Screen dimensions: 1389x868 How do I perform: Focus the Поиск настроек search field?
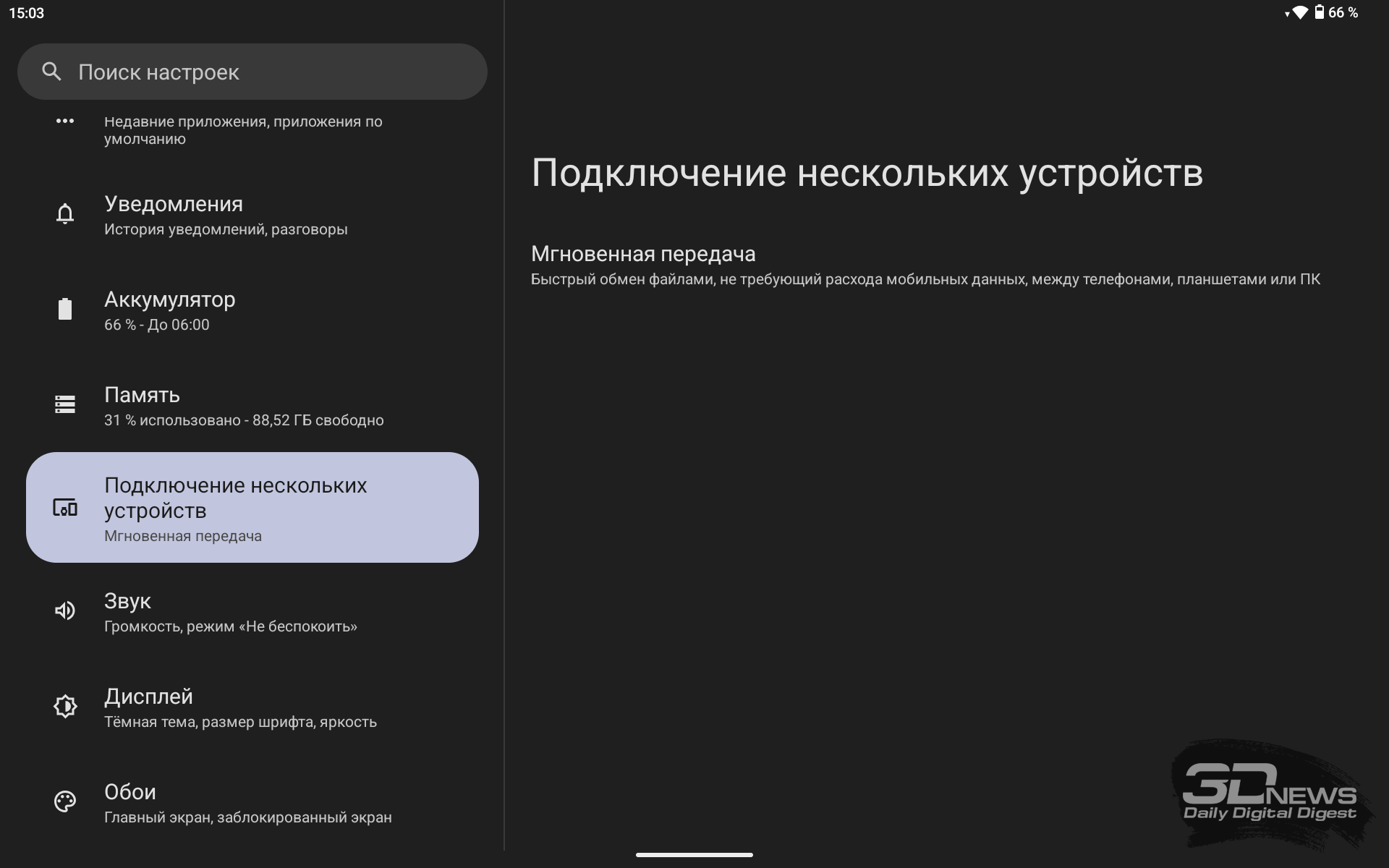252,72
